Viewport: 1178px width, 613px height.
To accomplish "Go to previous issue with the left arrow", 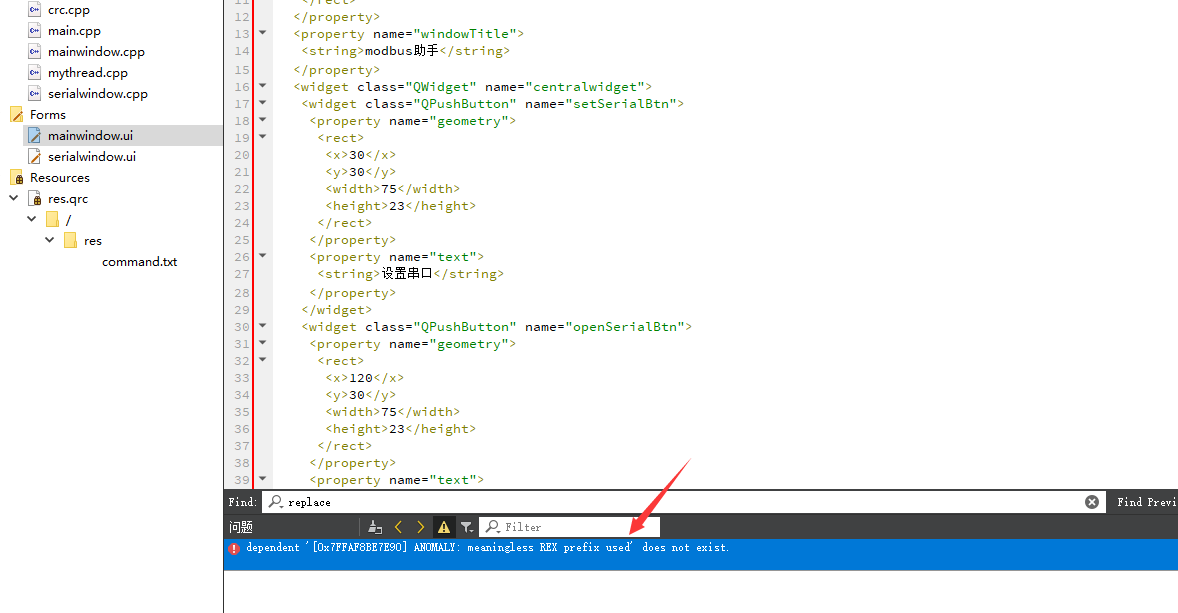I will (x=398, y=526).
